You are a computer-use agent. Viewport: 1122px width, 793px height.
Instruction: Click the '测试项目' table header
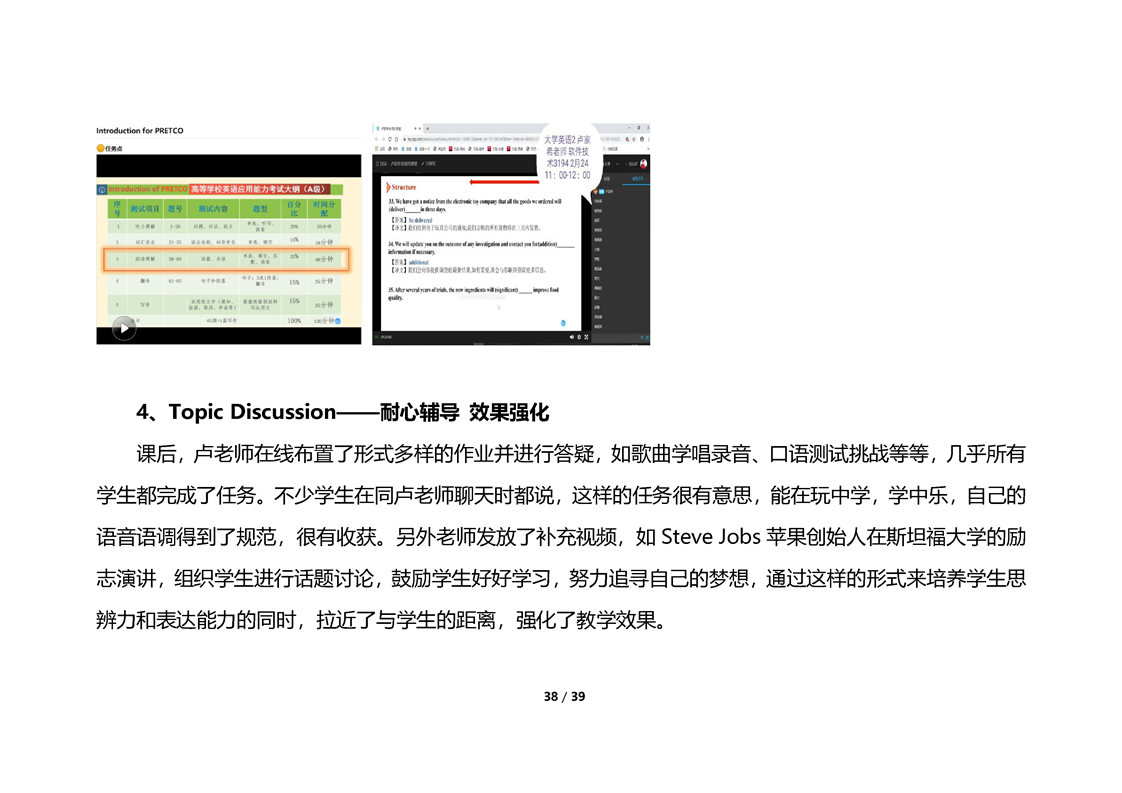(145, 208)
